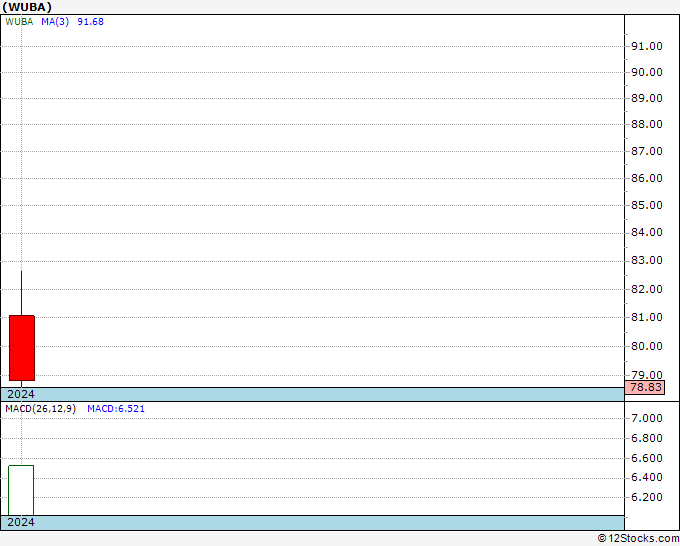
Task: Click the (WUBA) chart title
Action: (27, 7)
